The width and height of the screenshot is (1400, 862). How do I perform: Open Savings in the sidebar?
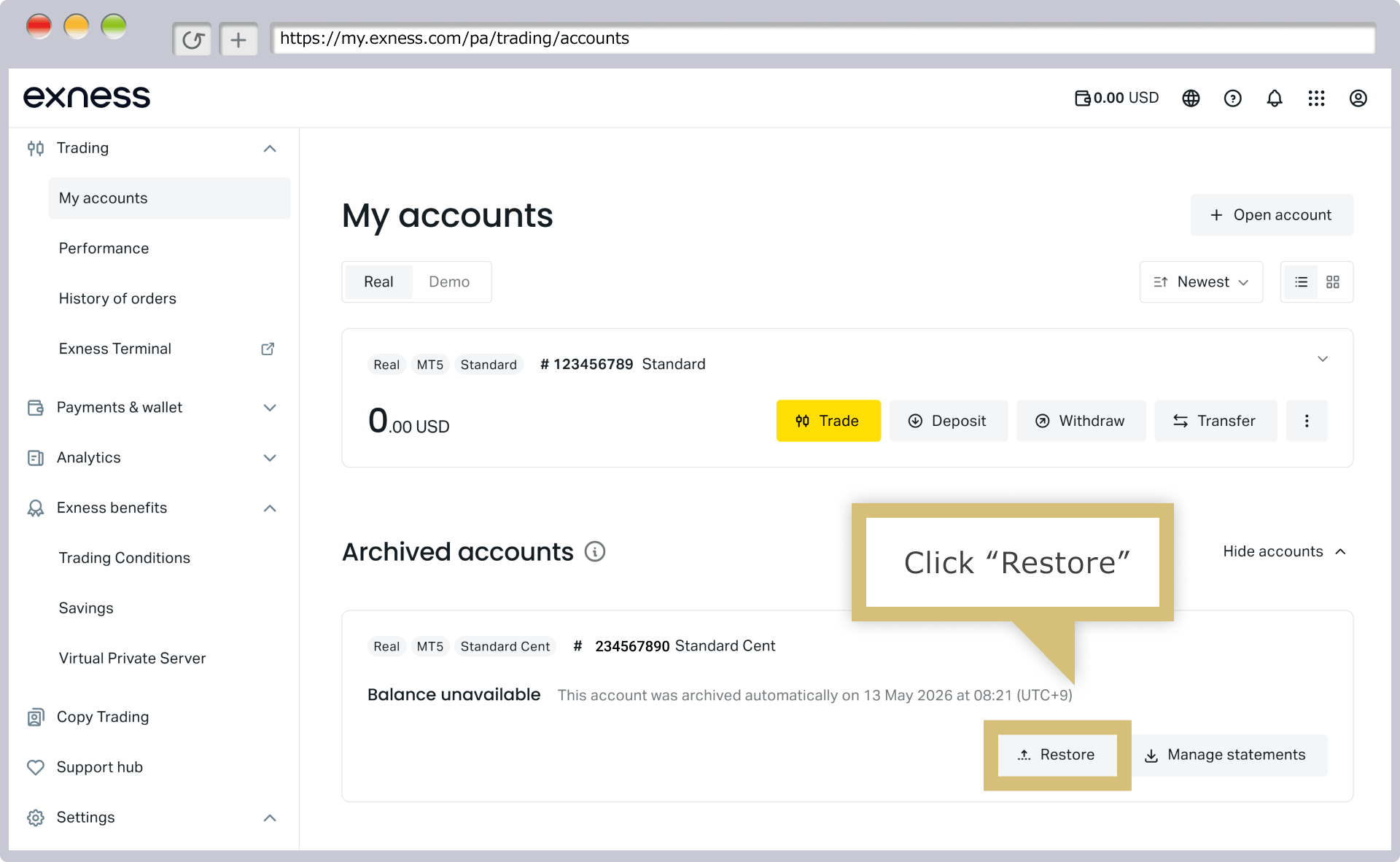(86, 608)
